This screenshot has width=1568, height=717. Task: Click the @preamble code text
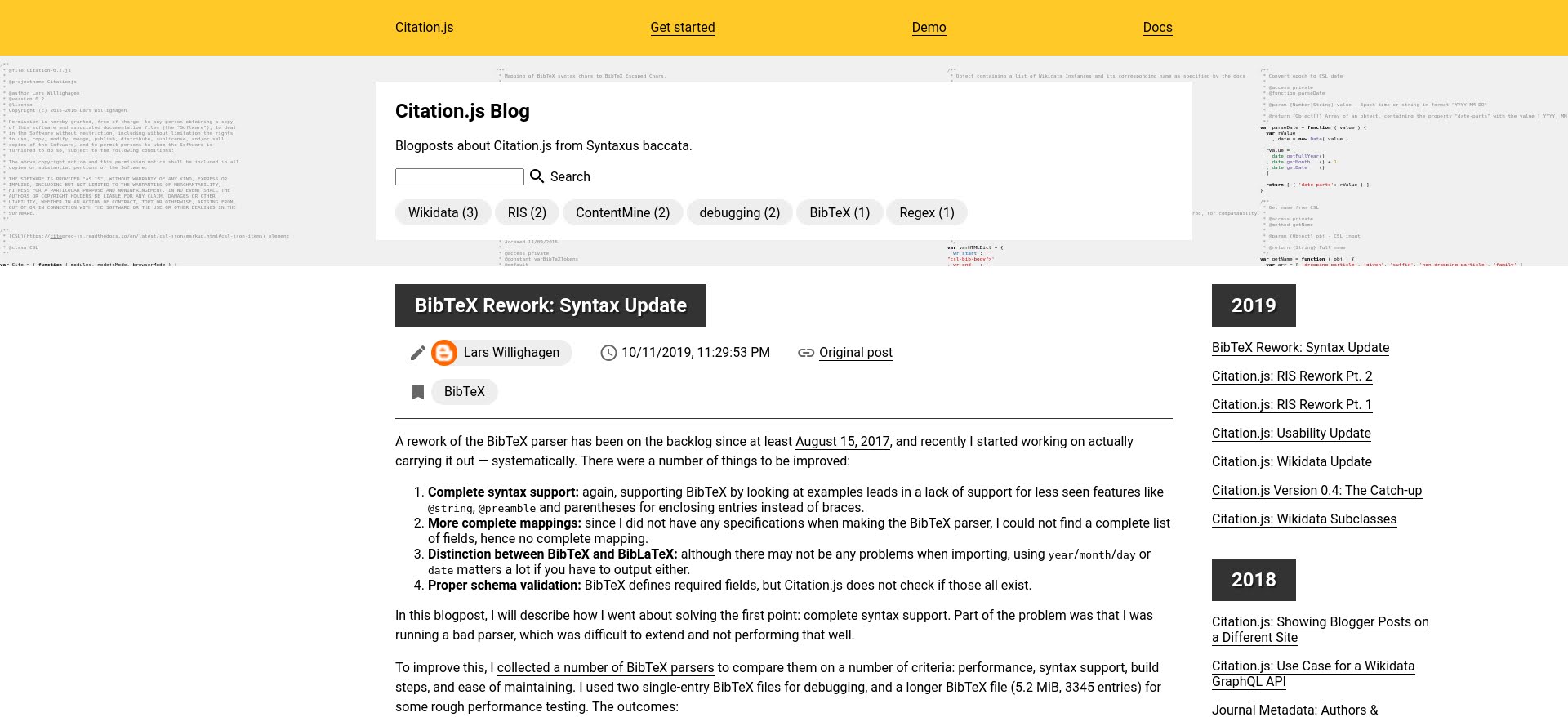click(x=507, y=509)
